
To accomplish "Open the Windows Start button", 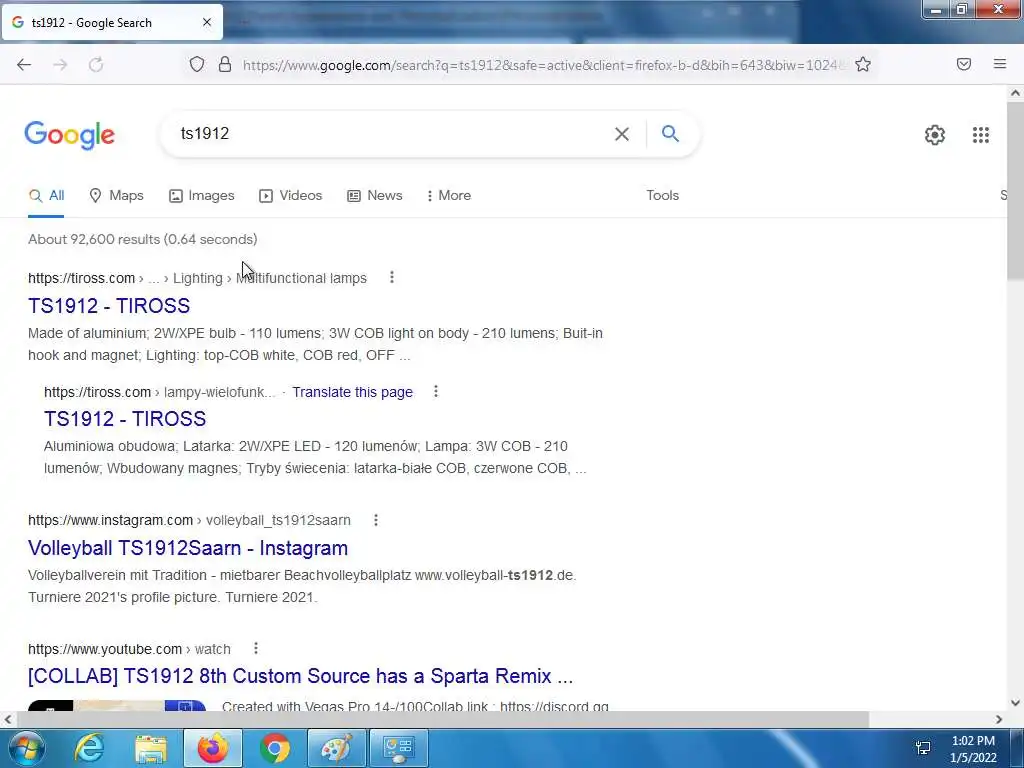I will [x=27, y=748].
